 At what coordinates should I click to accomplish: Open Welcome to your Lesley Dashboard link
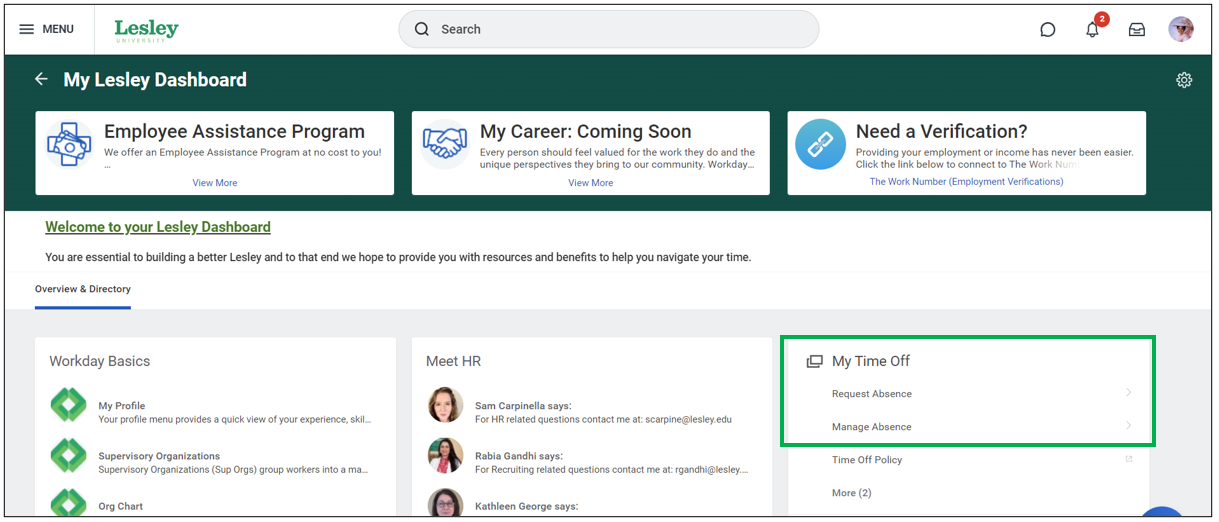pyautogui.click(x=158, y=227)
